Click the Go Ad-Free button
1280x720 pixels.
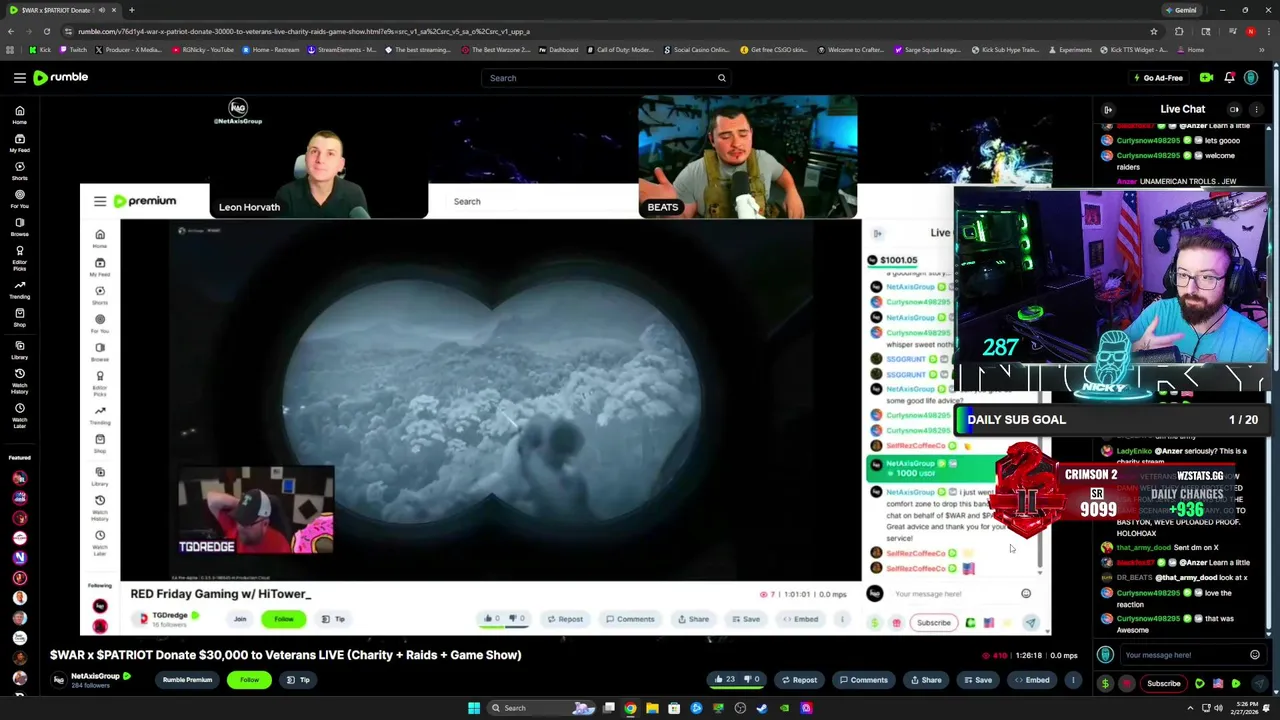1157,77
